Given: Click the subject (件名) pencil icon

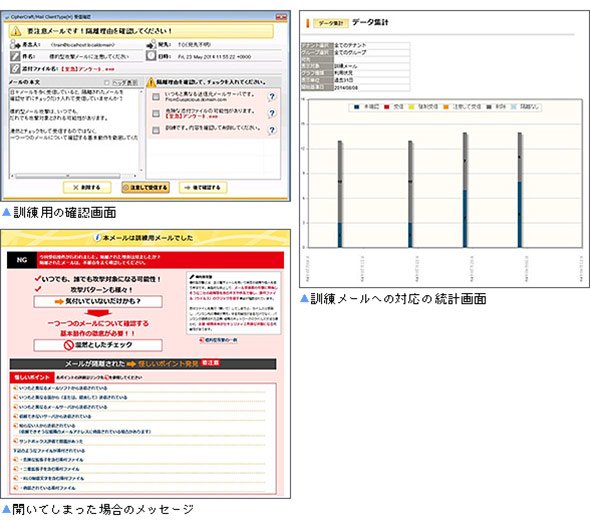Looking at the screenshot, I should (15, 56).
